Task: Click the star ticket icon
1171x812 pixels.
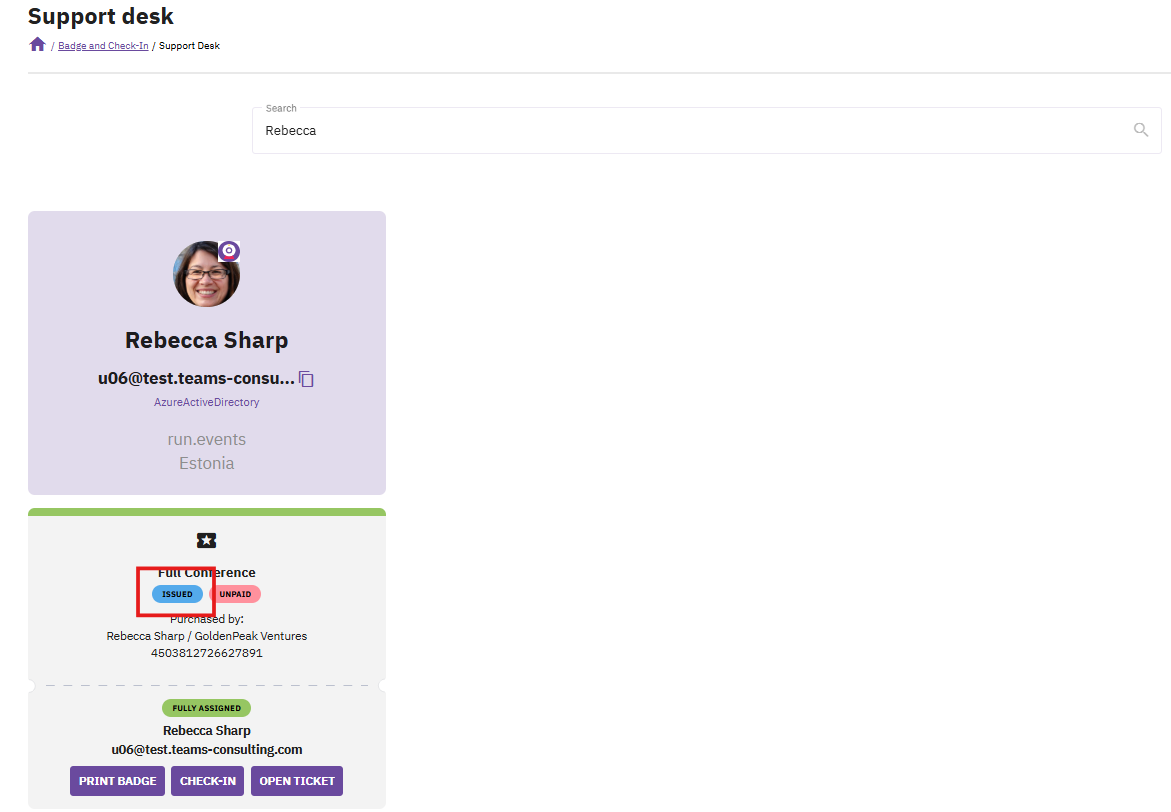Action: (x=206, y=541)
